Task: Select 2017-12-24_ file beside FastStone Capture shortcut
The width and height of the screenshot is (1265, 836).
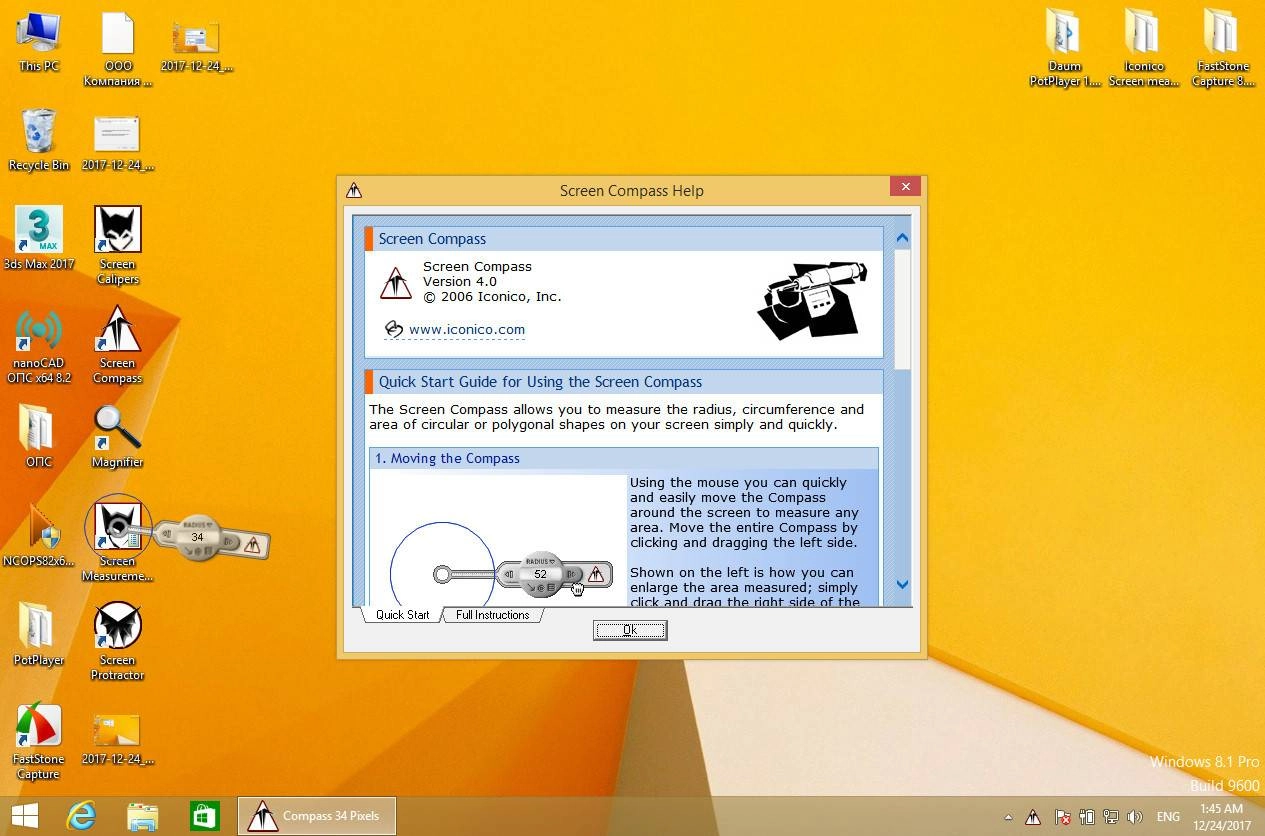Action: [x=118, y=741]
